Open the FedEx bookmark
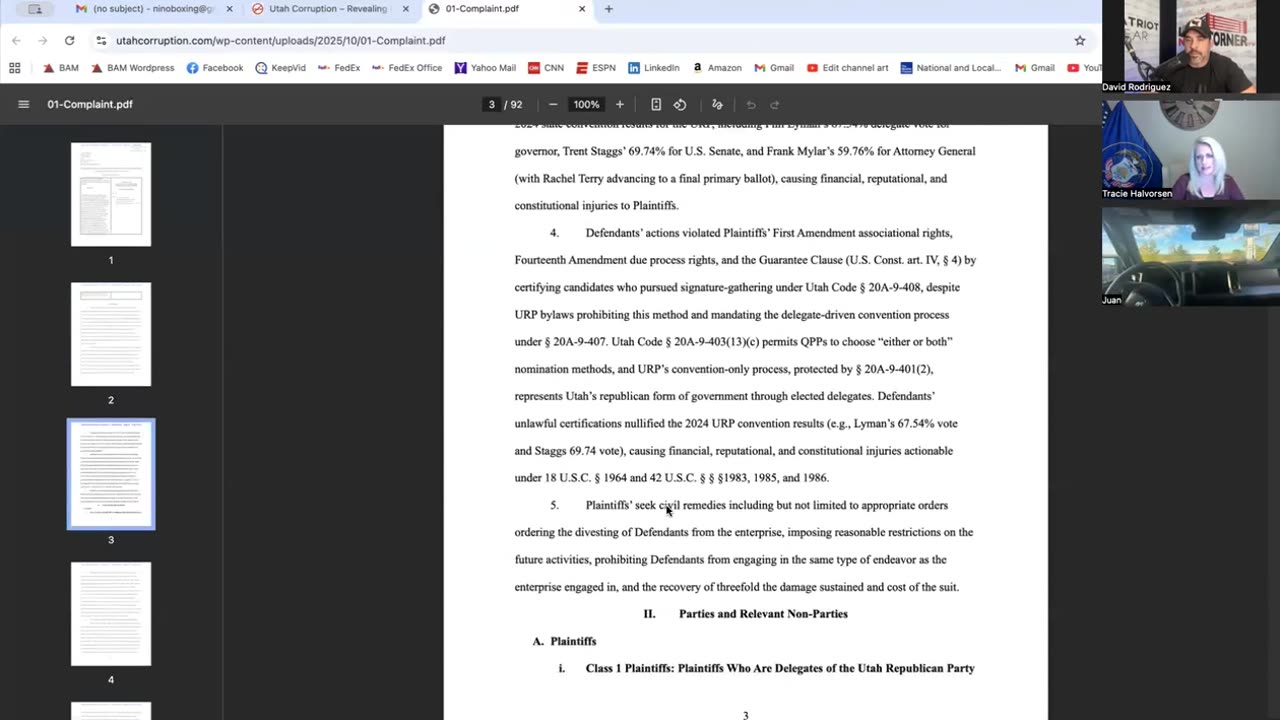Image resolution: width=1280 pixels, height=720 pixels. point(338,68)
